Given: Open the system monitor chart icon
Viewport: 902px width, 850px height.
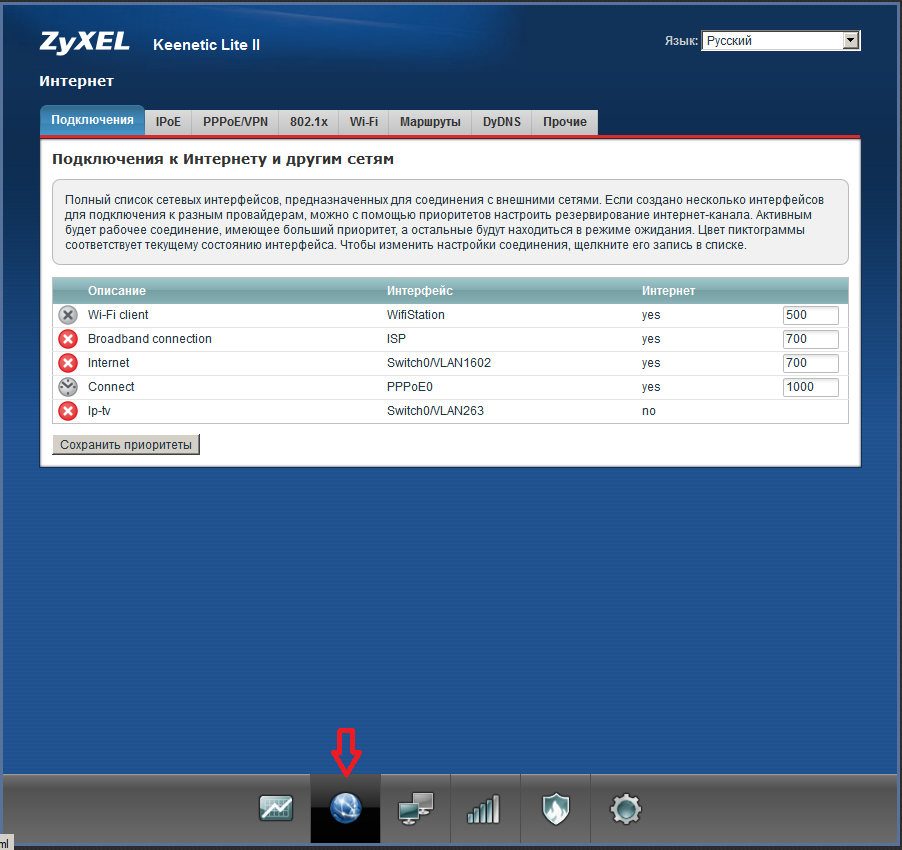Looking at the screenshot, I should pyautogui.click(x=275, y=808).
